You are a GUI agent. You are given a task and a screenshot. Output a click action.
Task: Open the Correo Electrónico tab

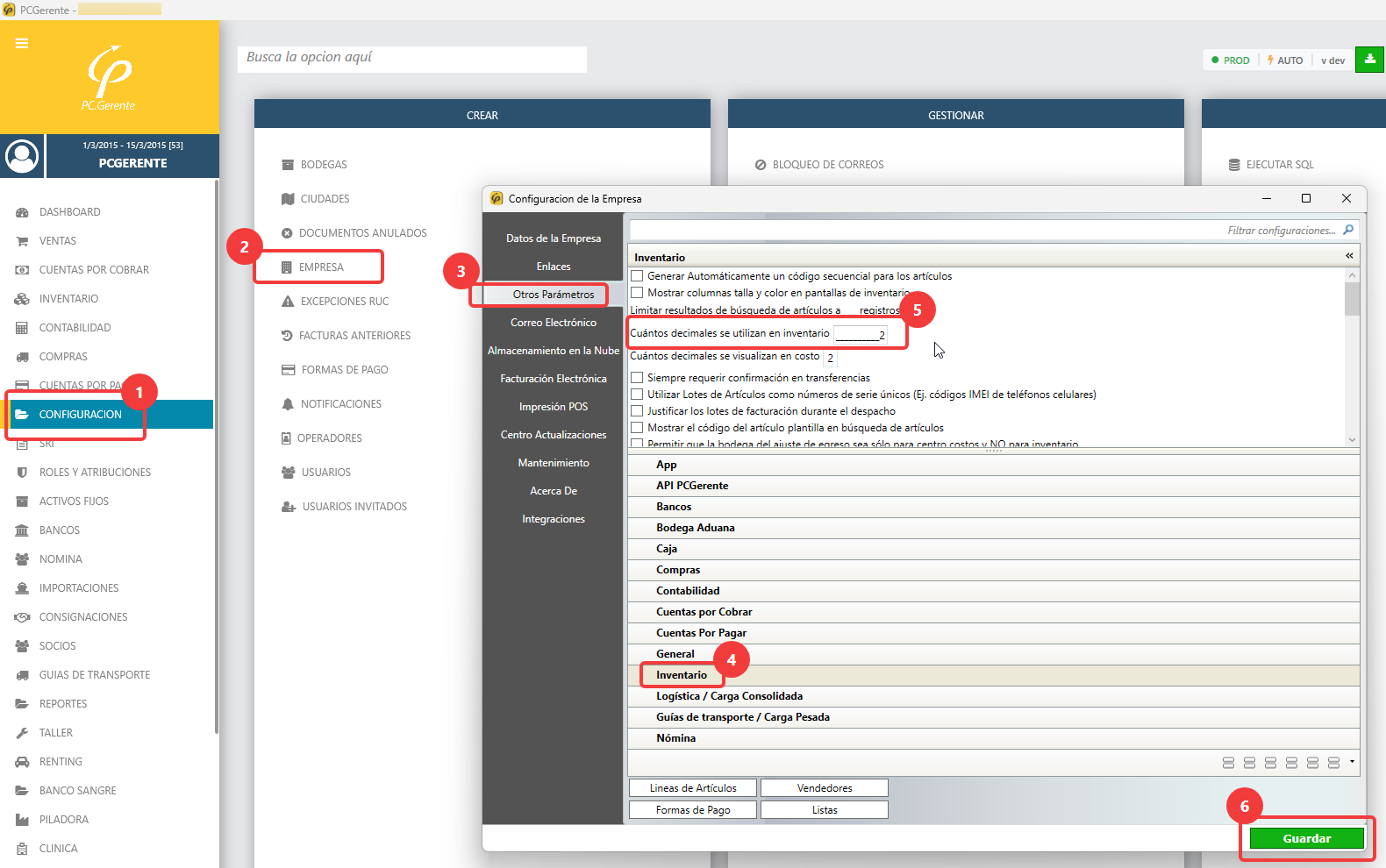[554, 323]
